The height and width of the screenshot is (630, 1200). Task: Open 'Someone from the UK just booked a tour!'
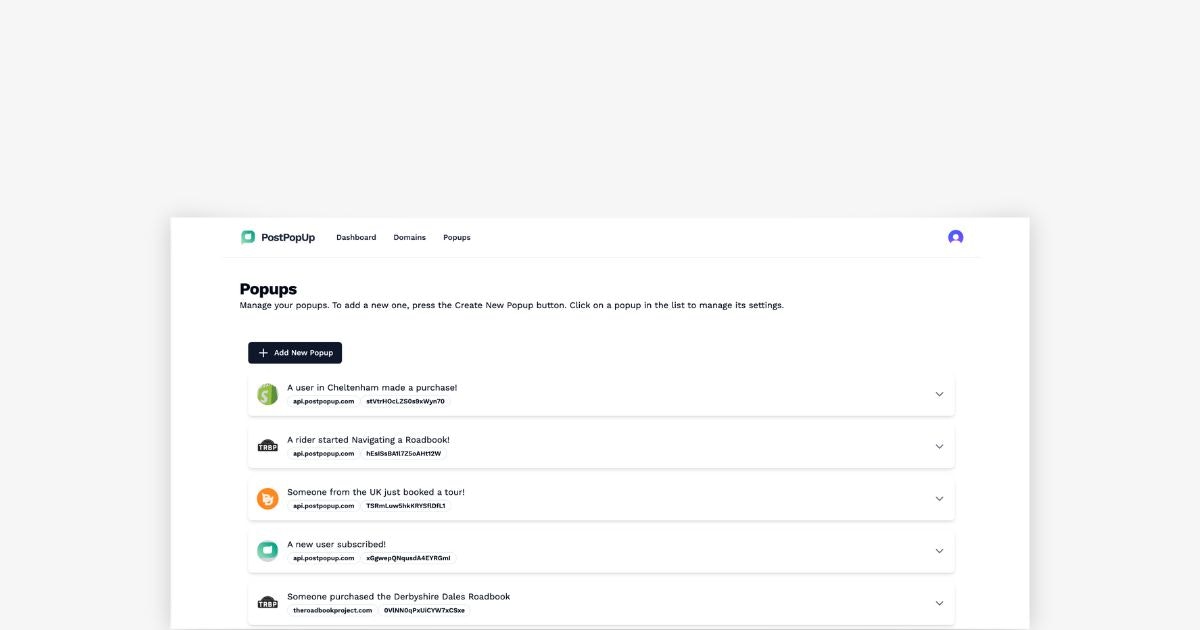point(376,492)
